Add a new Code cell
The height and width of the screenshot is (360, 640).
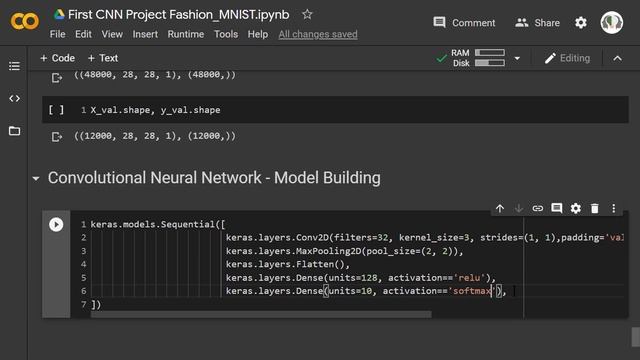pyautogui.click(x=58, y=58)
